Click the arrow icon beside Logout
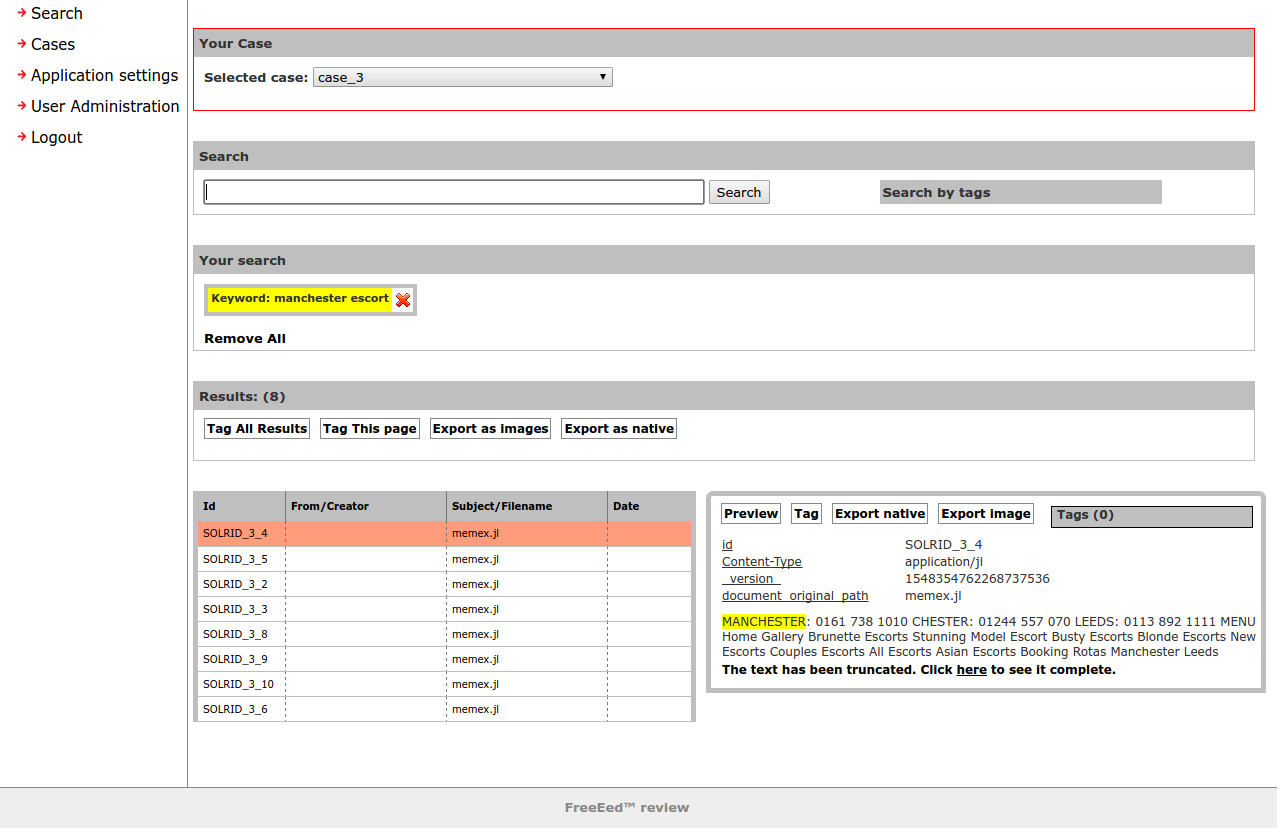Screen dimensions: 1281x835 [x=20, y=137]
